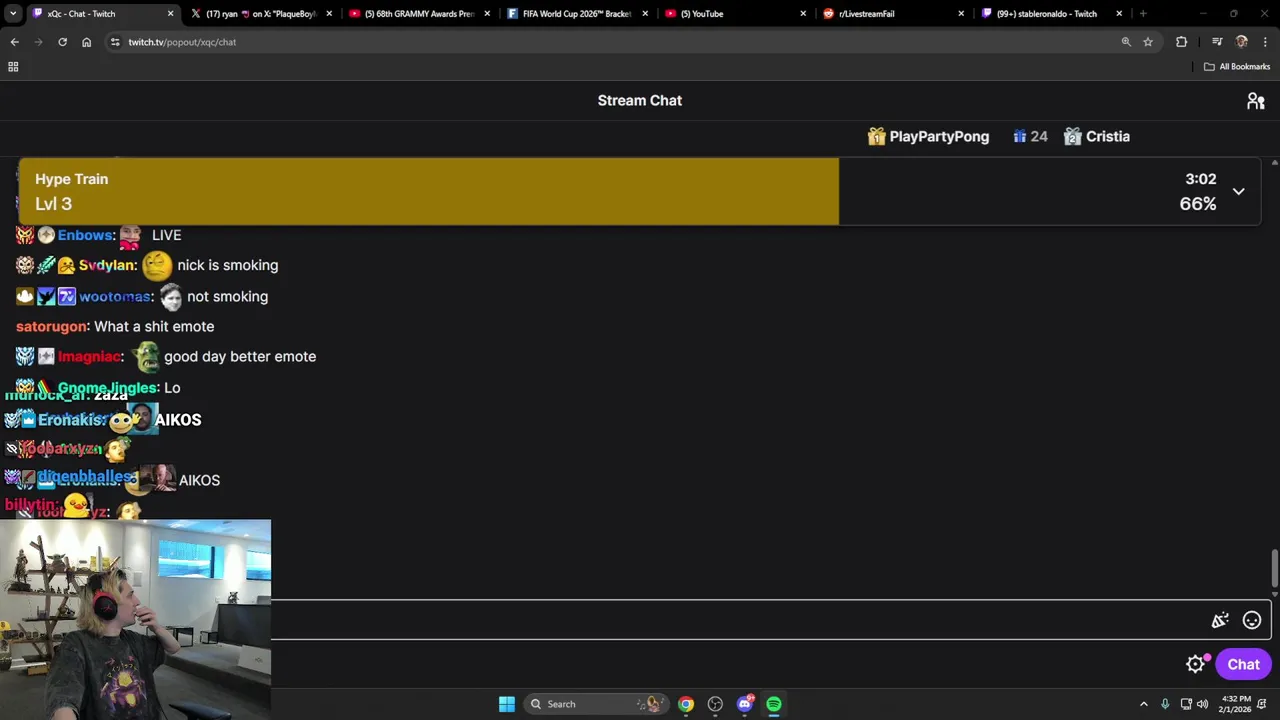Click the site information icon in address bar
Viewport: 1280px width, 720px height.
pyautogui.click(x=115, y=42)
